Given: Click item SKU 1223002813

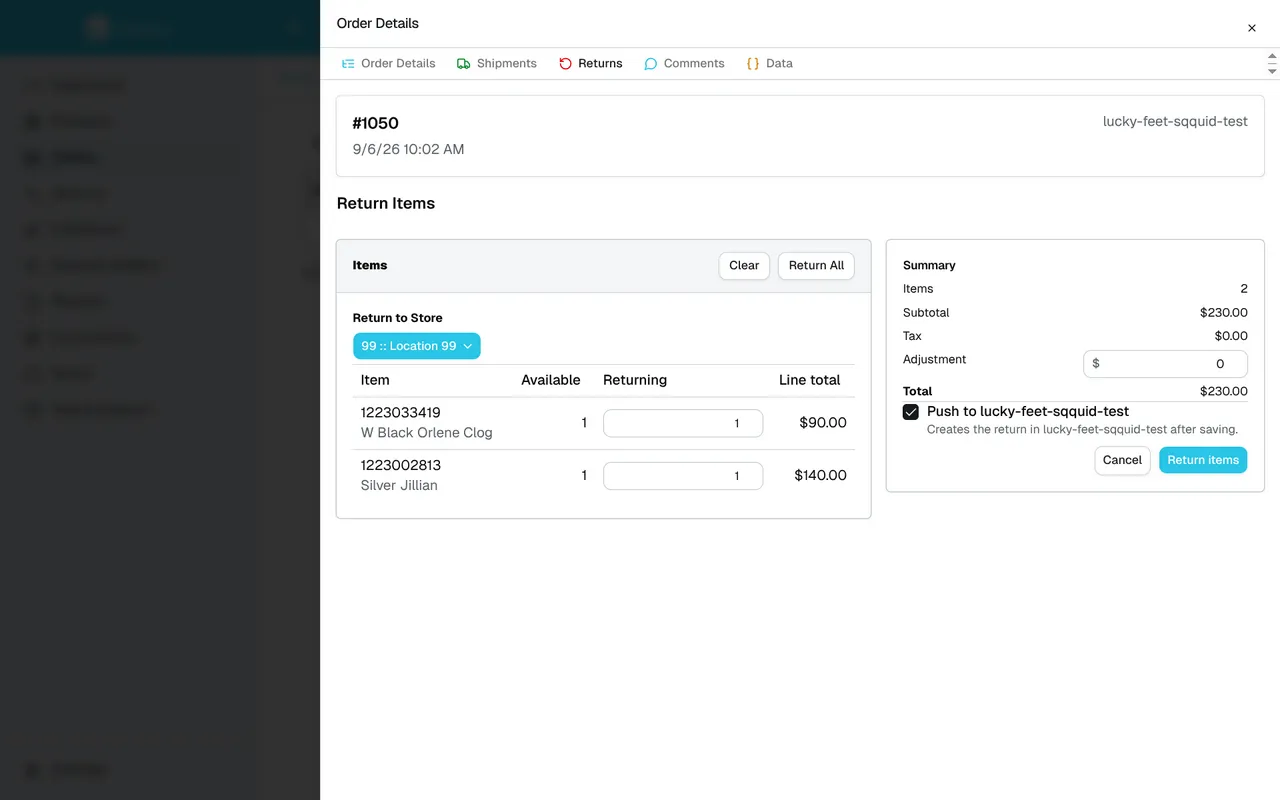Looking at the screenshot, I should point(401,465).
